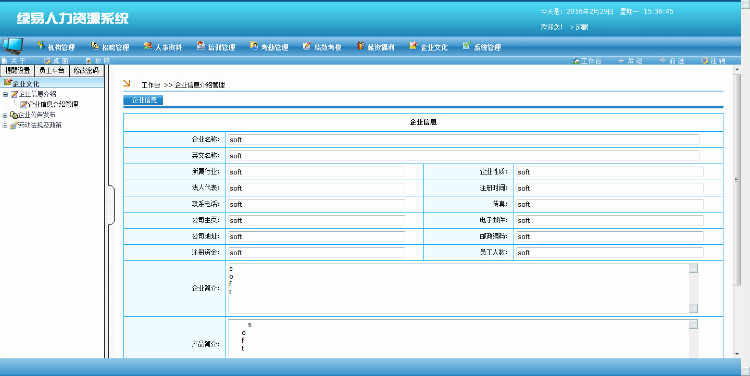Open 企业信息介绍管理 child tree item

tap(53, 104)
